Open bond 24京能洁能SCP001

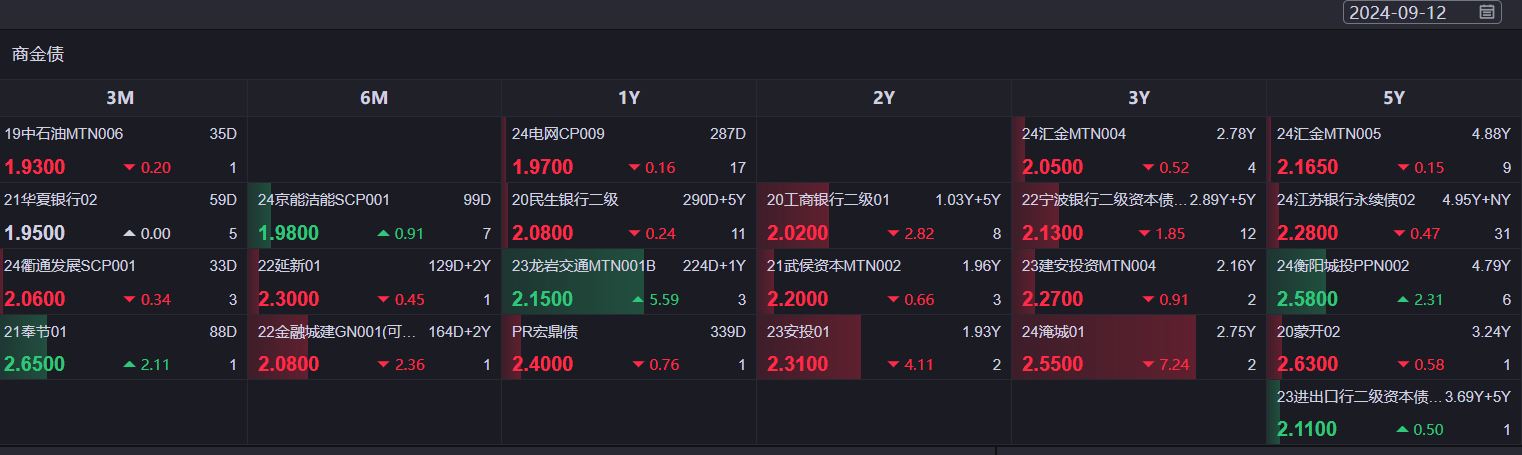pos(324,200)
